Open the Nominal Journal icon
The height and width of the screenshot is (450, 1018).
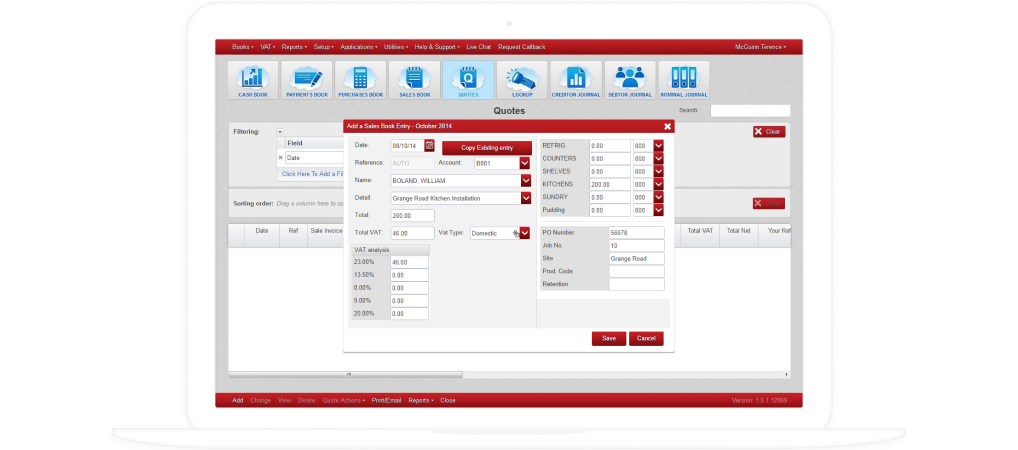pyautogui.click(x=684, y=80)
